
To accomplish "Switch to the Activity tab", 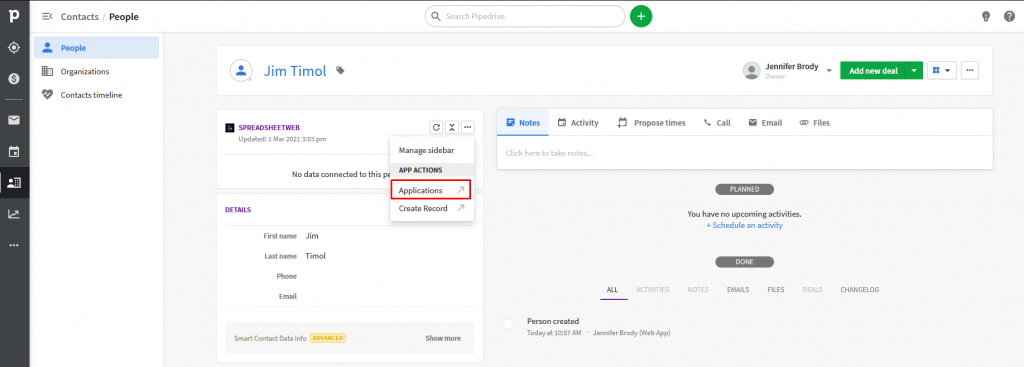I will [x=578, y=122].
